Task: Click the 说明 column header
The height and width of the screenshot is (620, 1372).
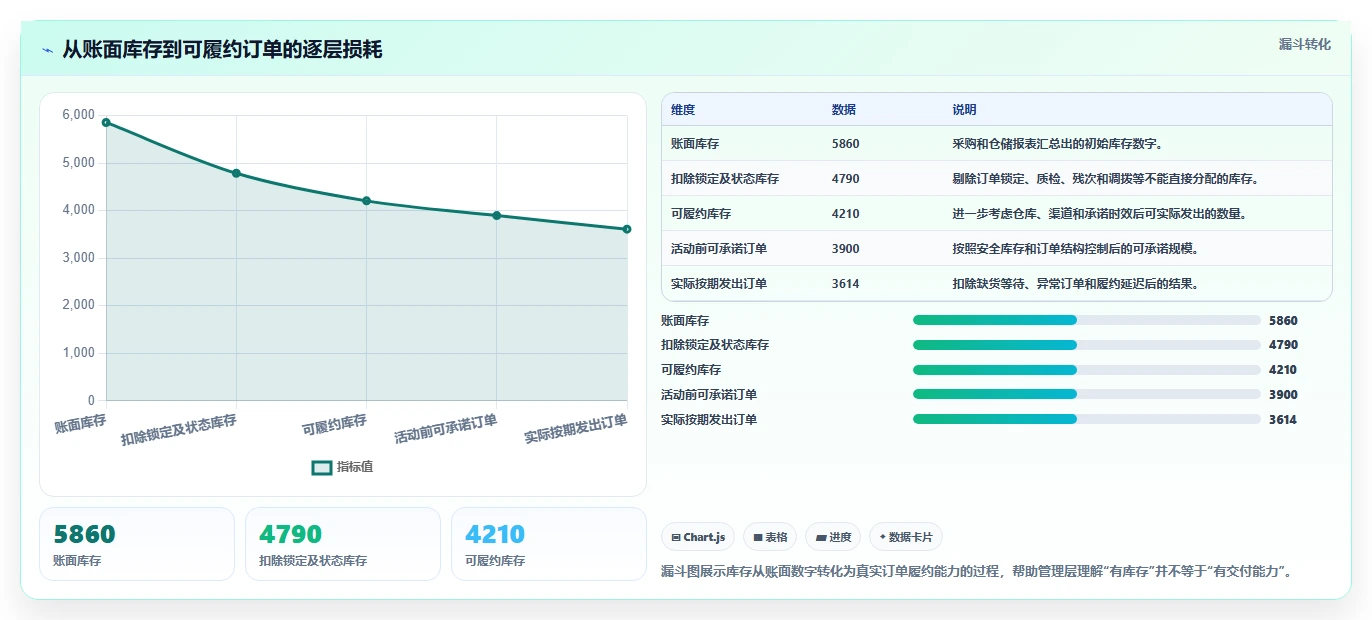Action: [964, 110]
